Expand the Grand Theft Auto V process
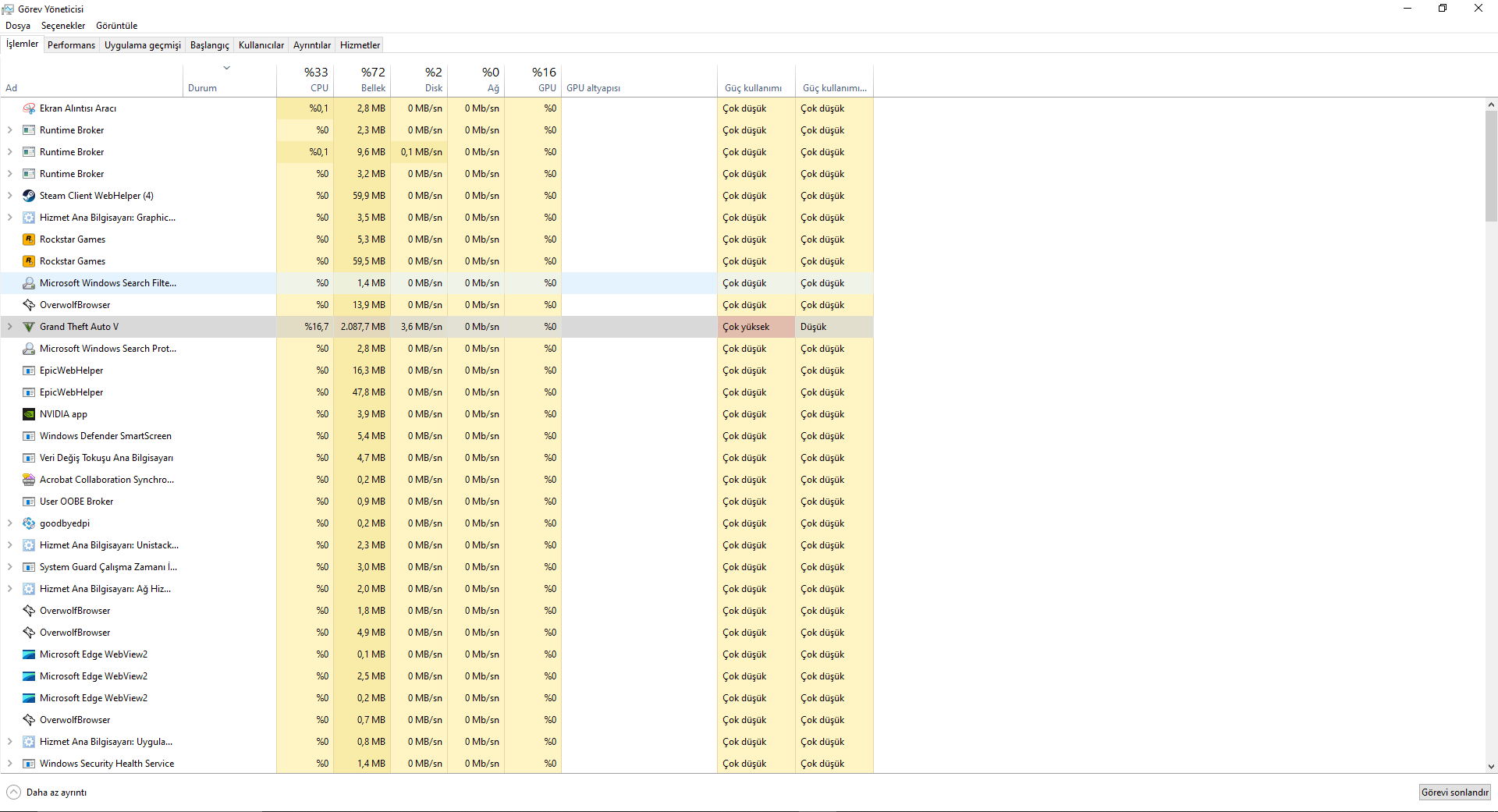1498x812 pixels. pos(9,327)
